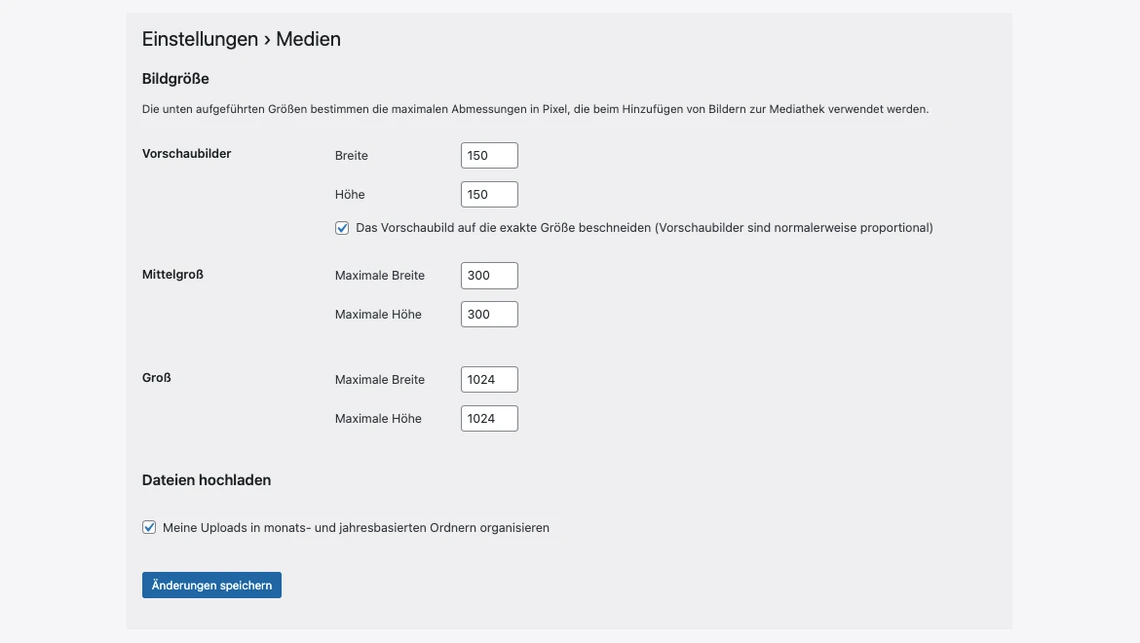The height and width of the screenshot is (643, 1140).
Task: Click the Mittelgroß Maximale Höhe field
Action: pos(489,314)
